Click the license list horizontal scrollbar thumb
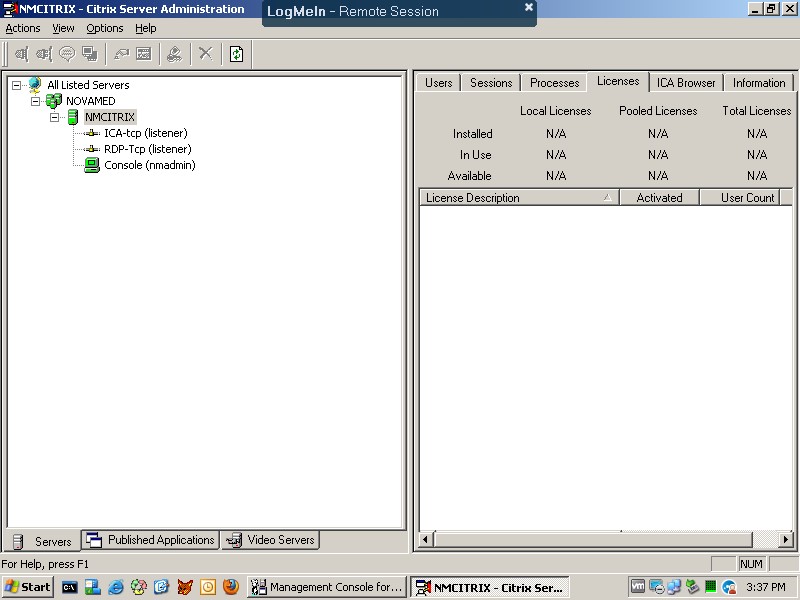The image size is (800, 600). pyautogui.click(x=593, y=539)
